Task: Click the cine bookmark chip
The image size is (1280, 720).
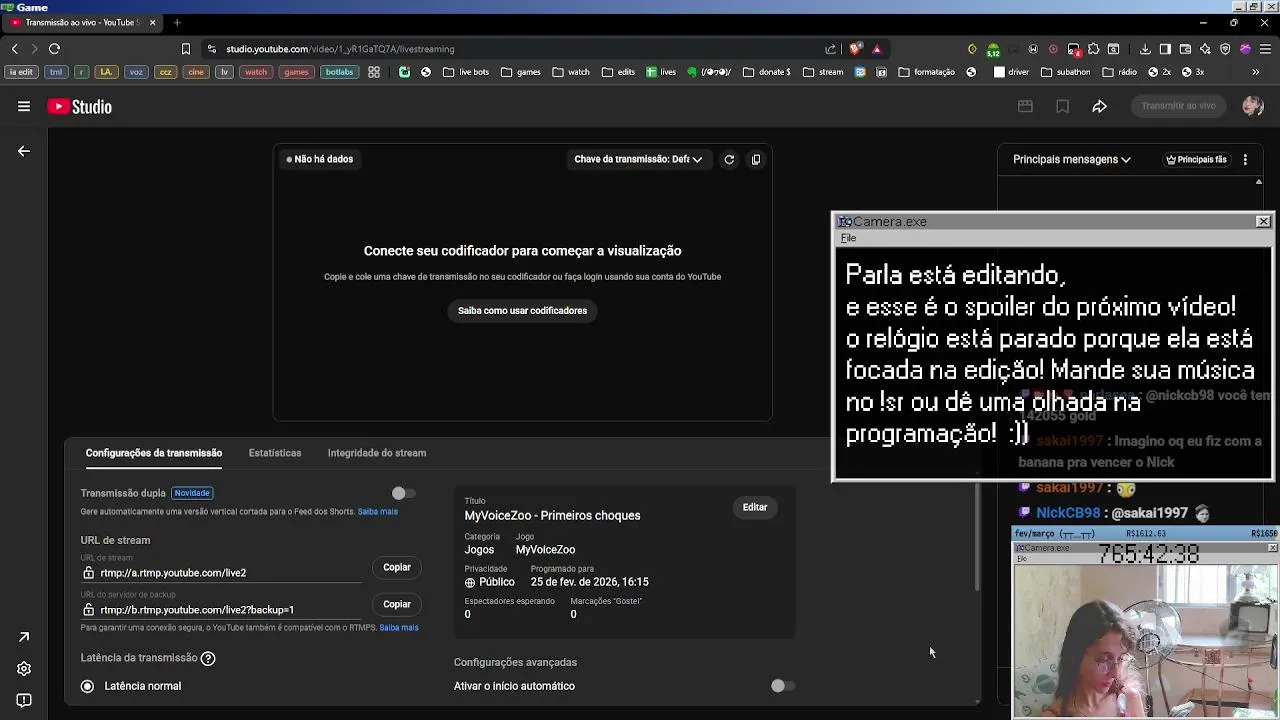Action: coord(196,72)
